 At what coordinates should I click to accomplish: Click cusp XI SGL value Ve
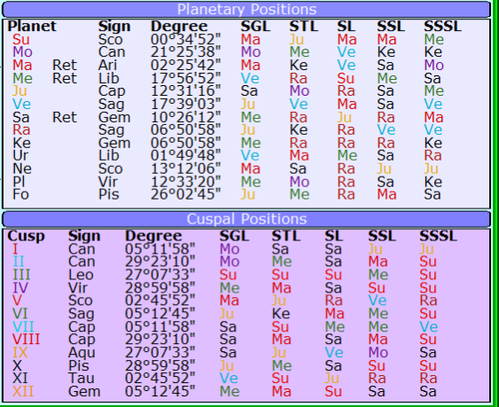click(x=229, y=378)
